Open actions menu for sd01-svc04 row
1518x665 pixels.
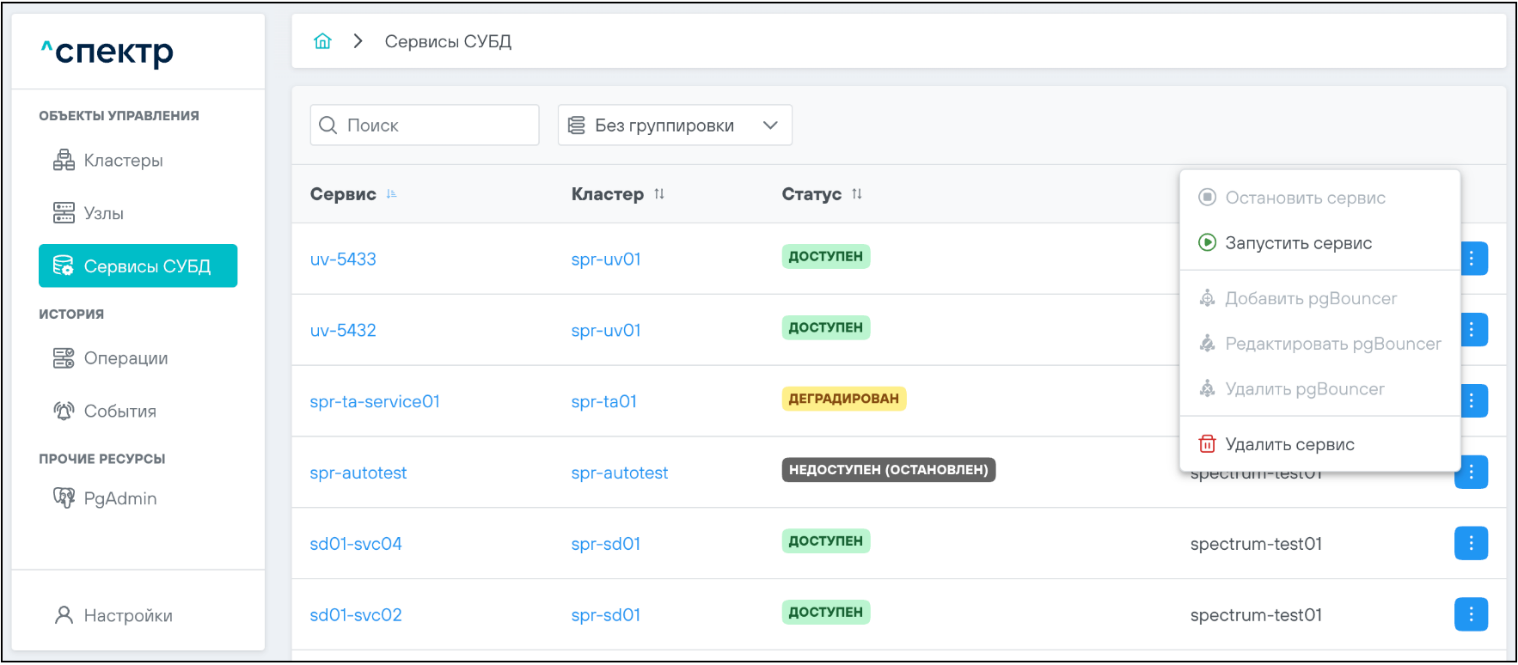click(1470, 543)
